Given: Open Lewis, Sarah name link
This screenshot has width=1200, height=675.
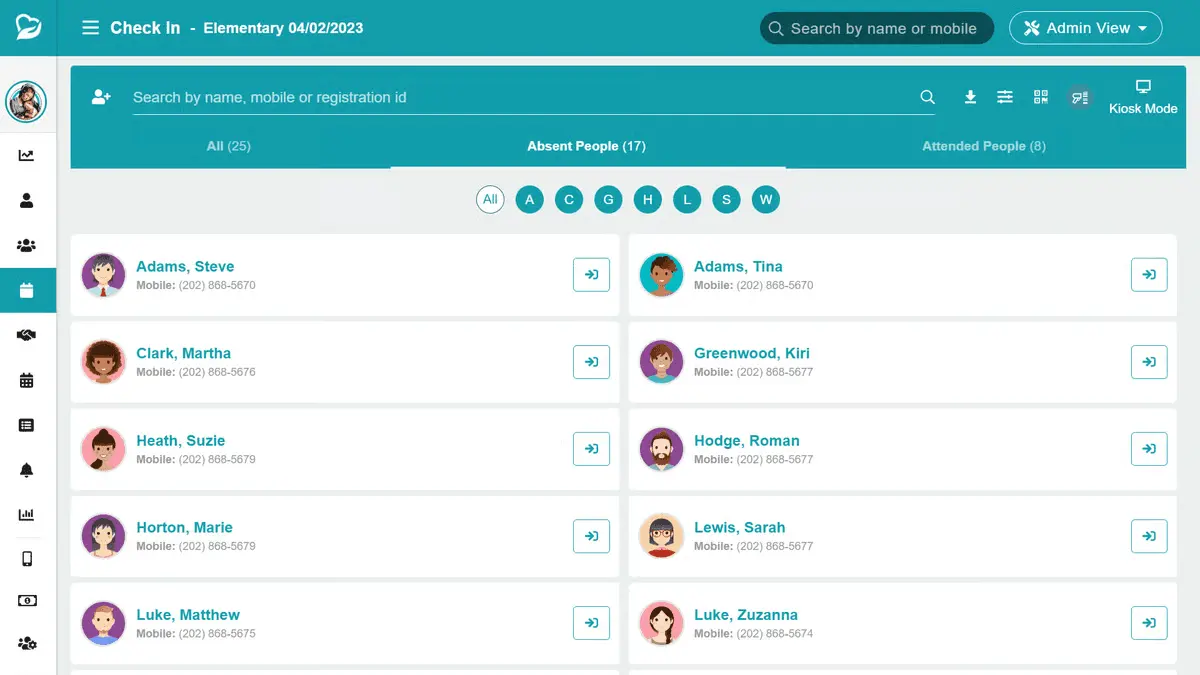Looking at the screenshot, I should tap(740, 528).
